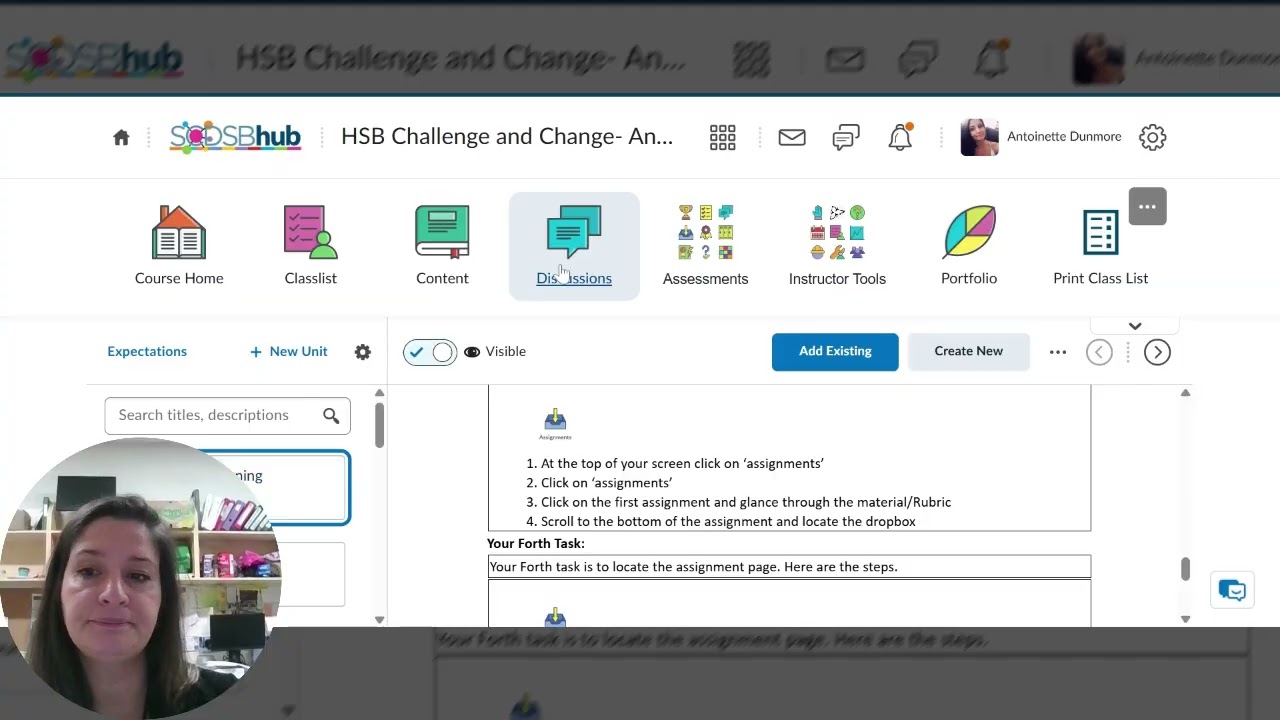Open the chat support widget icon
The image size is (1280, 720).
[x=1232, y=591]
